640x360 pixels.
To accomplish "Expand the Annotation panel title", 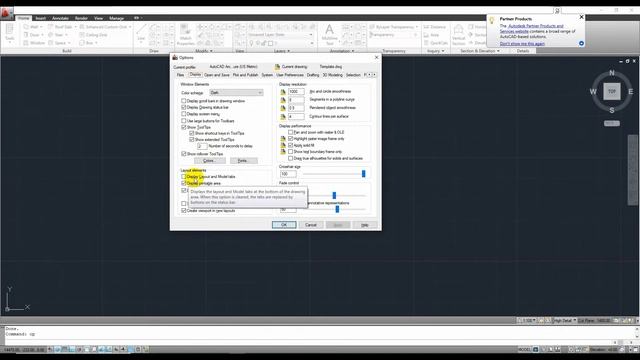I will point(342,51).
